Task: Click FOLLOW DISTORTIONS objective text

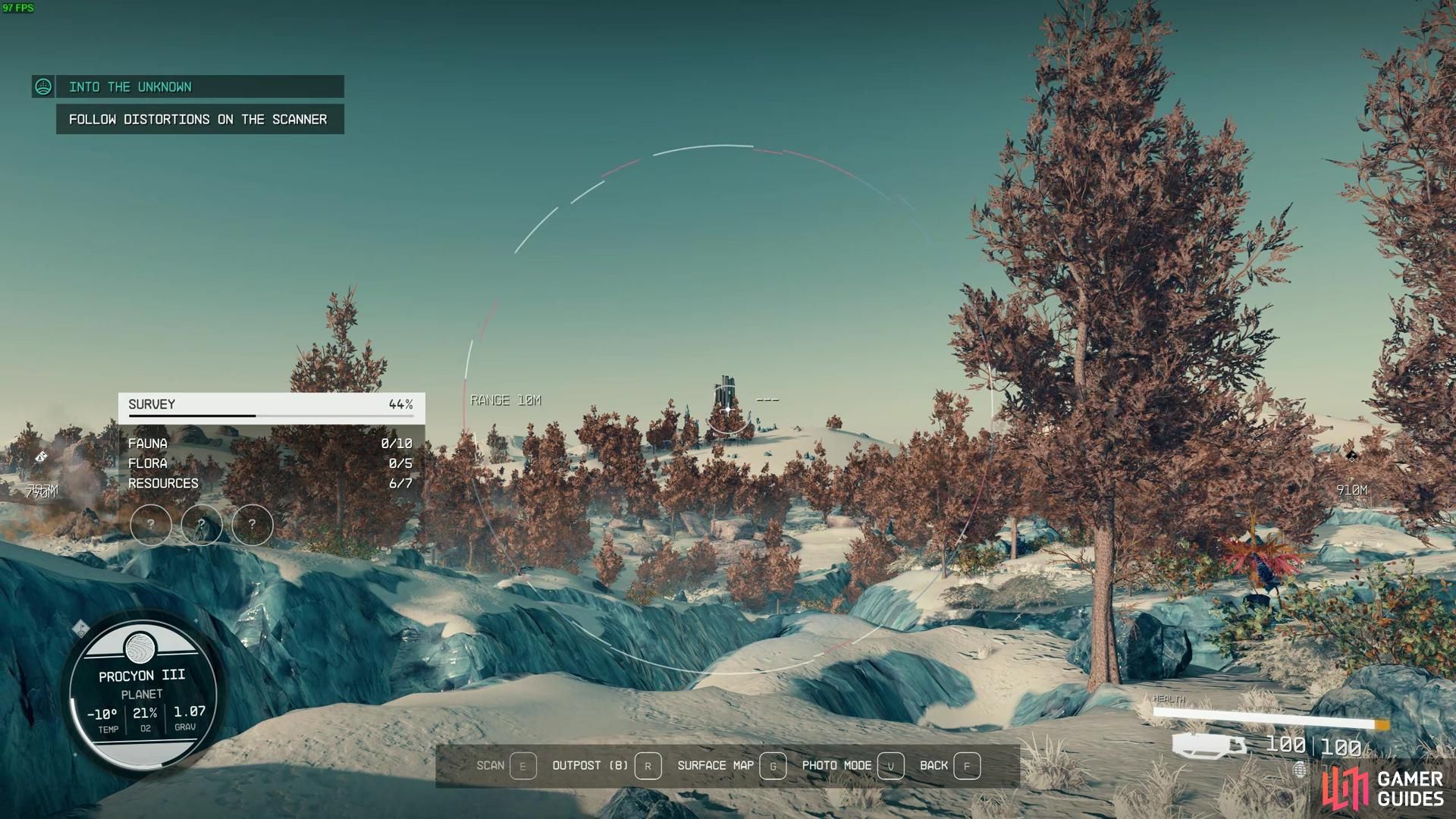Action: tap(198, 118)
